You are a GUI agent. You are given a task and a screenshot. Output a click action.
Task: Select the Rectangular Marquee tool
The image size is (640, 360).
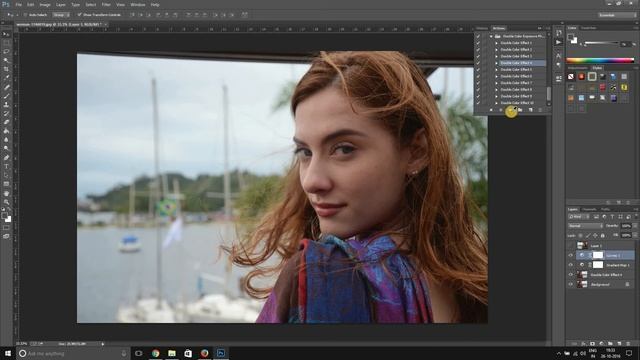tap(6, 43)
